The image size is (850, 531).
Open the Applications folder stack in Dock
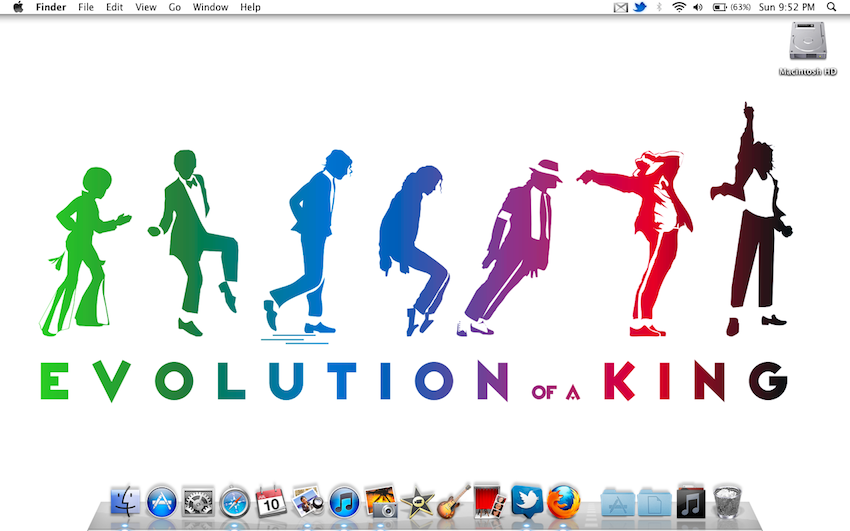point(618,502)
